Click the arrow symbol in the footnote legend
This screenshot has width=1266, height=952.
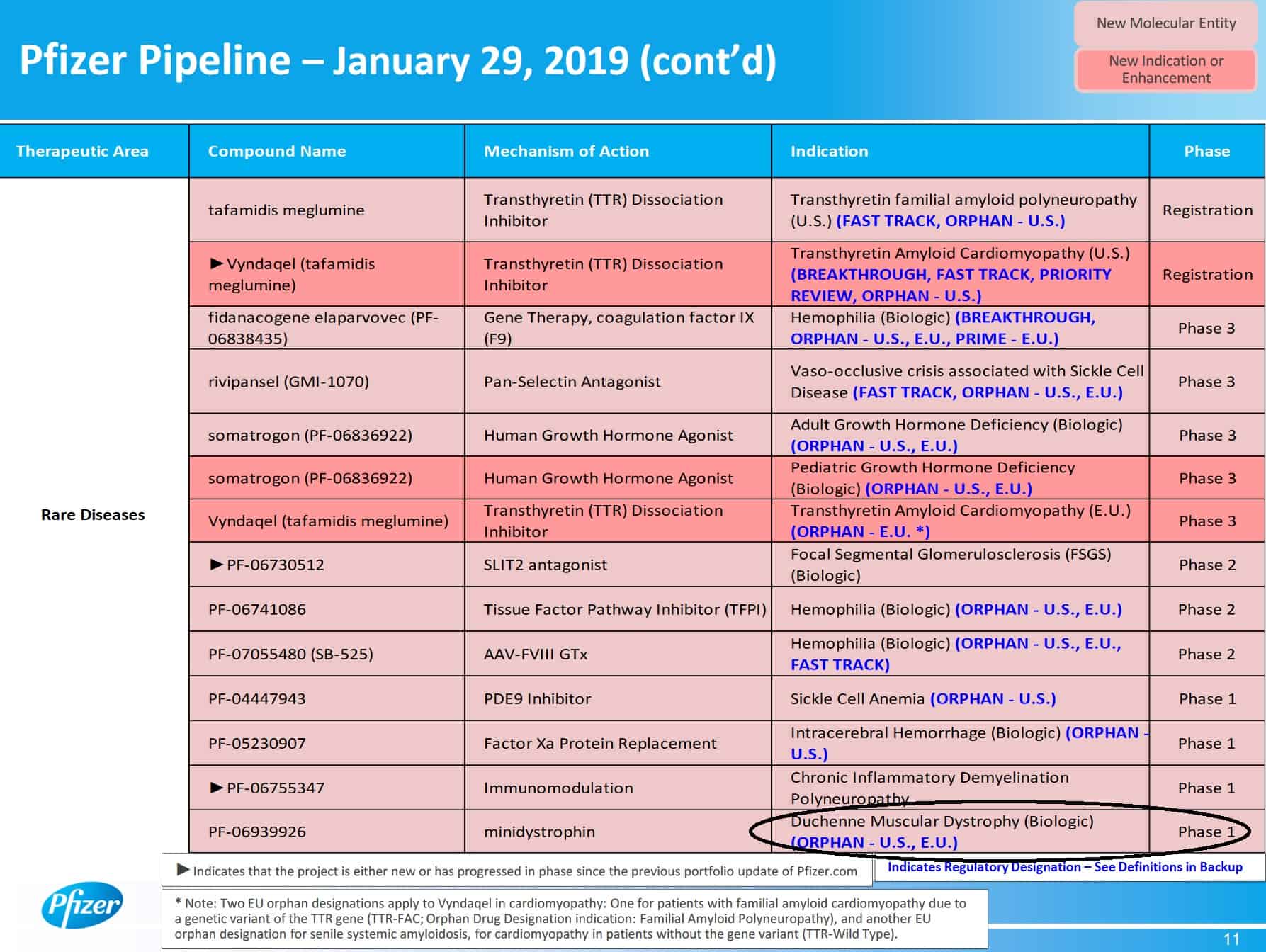[x=183, y=870]
